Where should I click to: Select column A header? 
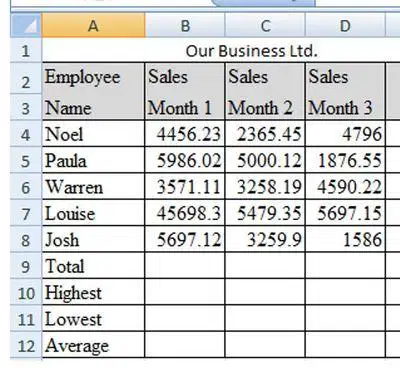(x=93, y=25)
